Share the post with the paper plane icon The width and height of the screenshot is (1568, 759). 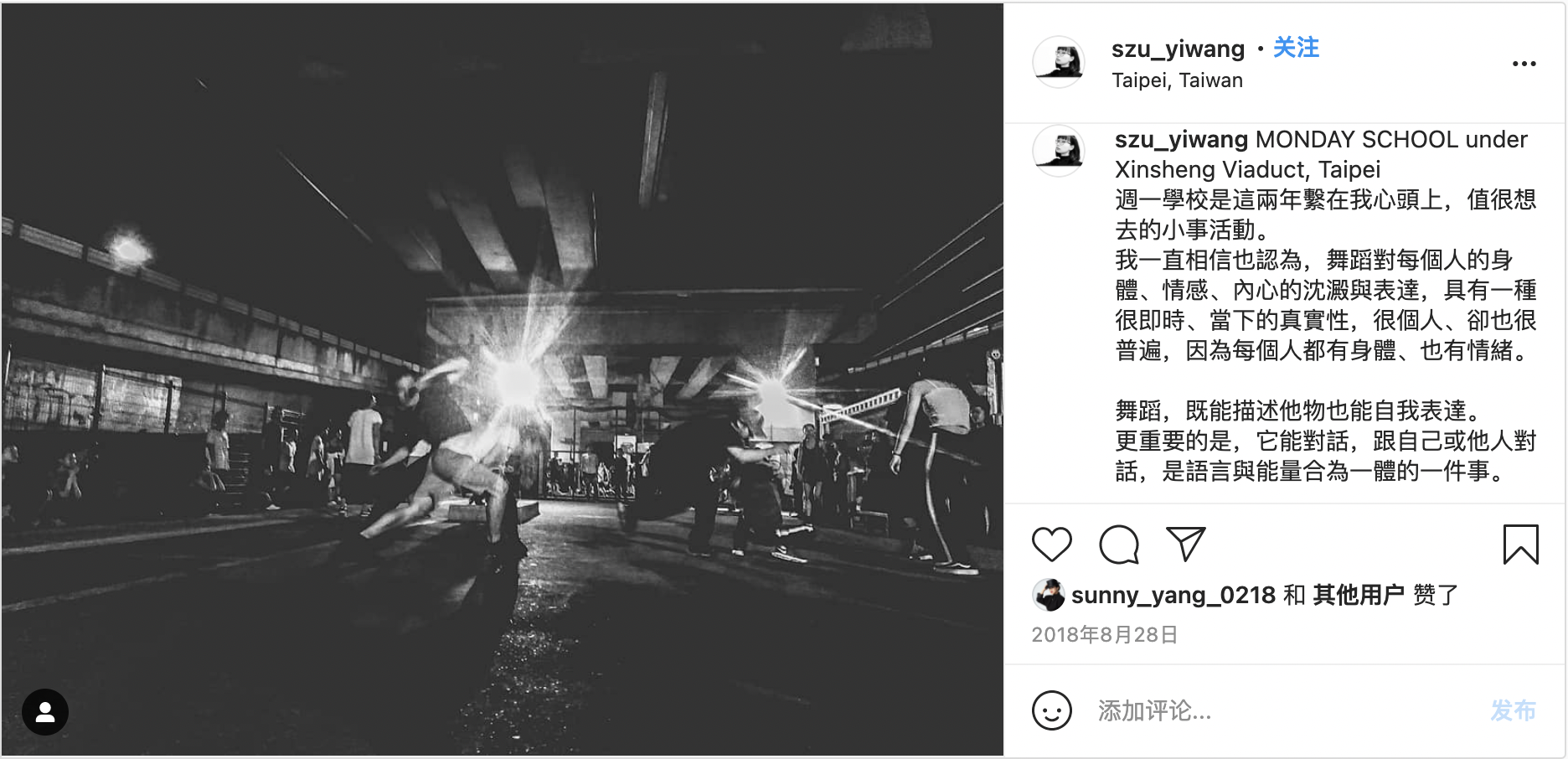(x=1186, y=545)
